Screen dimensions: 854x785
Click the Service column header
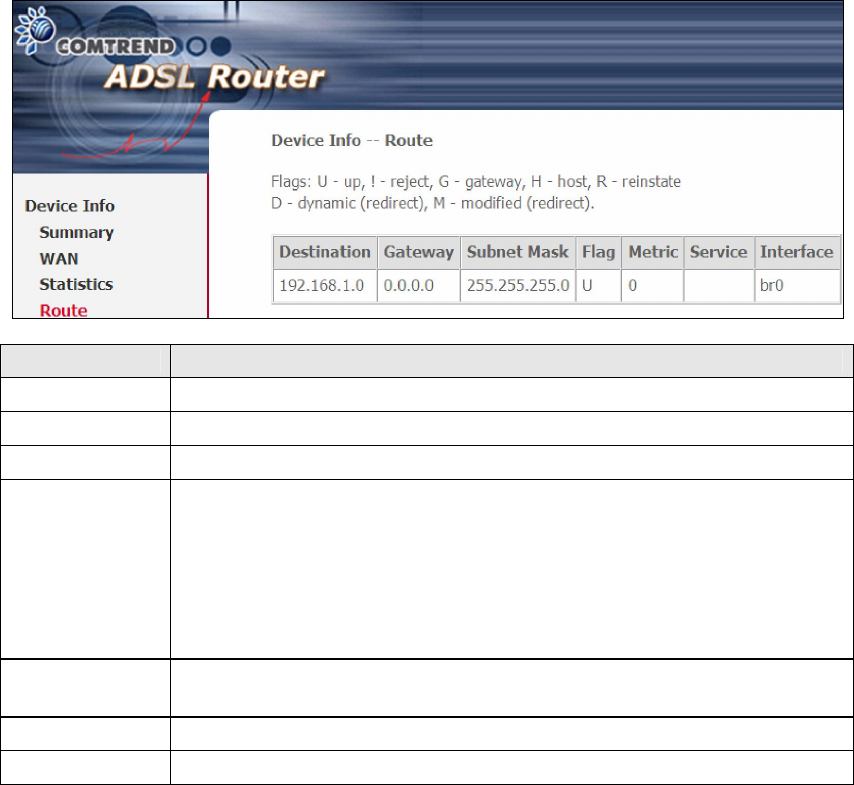[718, 252]
